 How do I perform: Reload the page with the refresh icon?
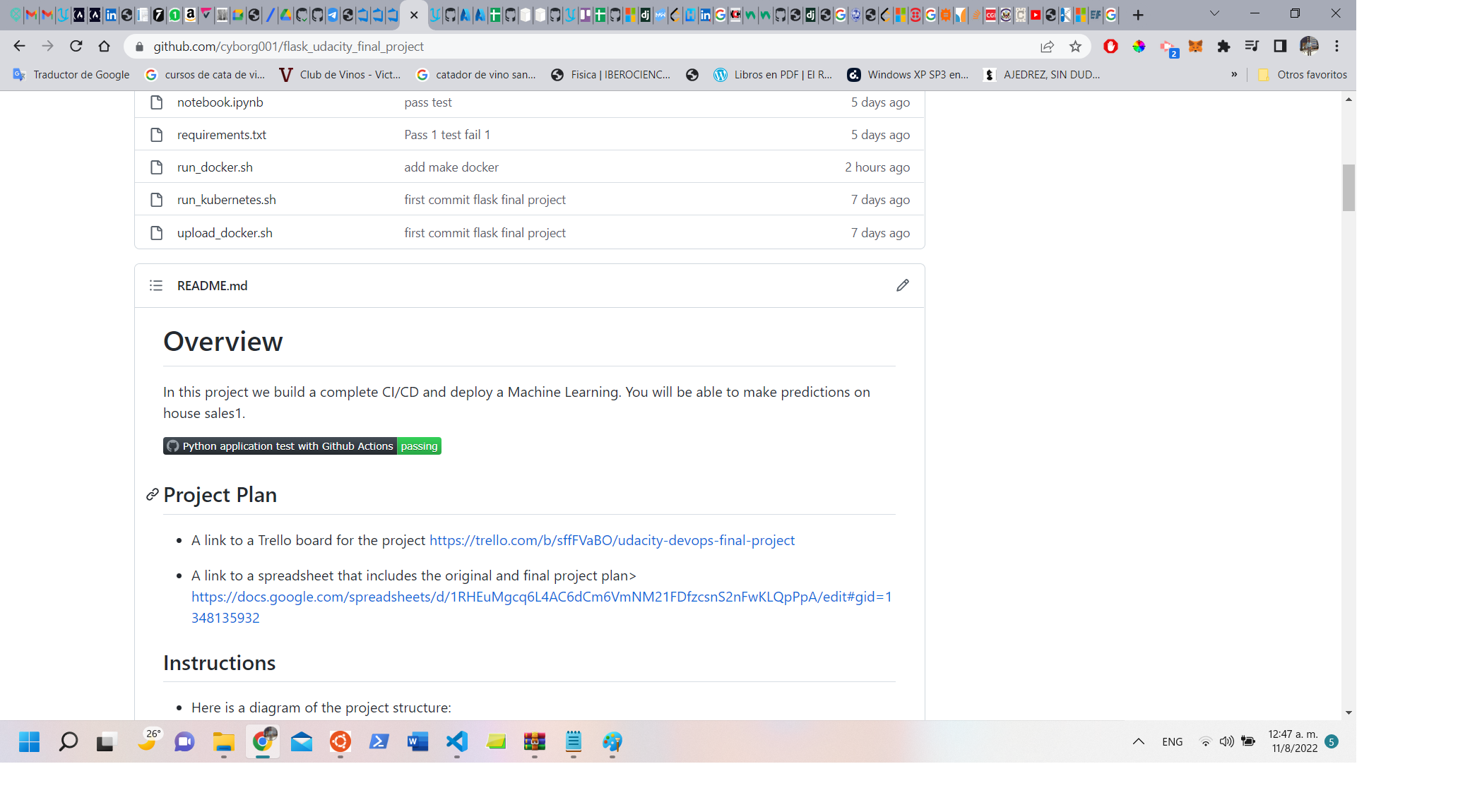coord(76,46)
